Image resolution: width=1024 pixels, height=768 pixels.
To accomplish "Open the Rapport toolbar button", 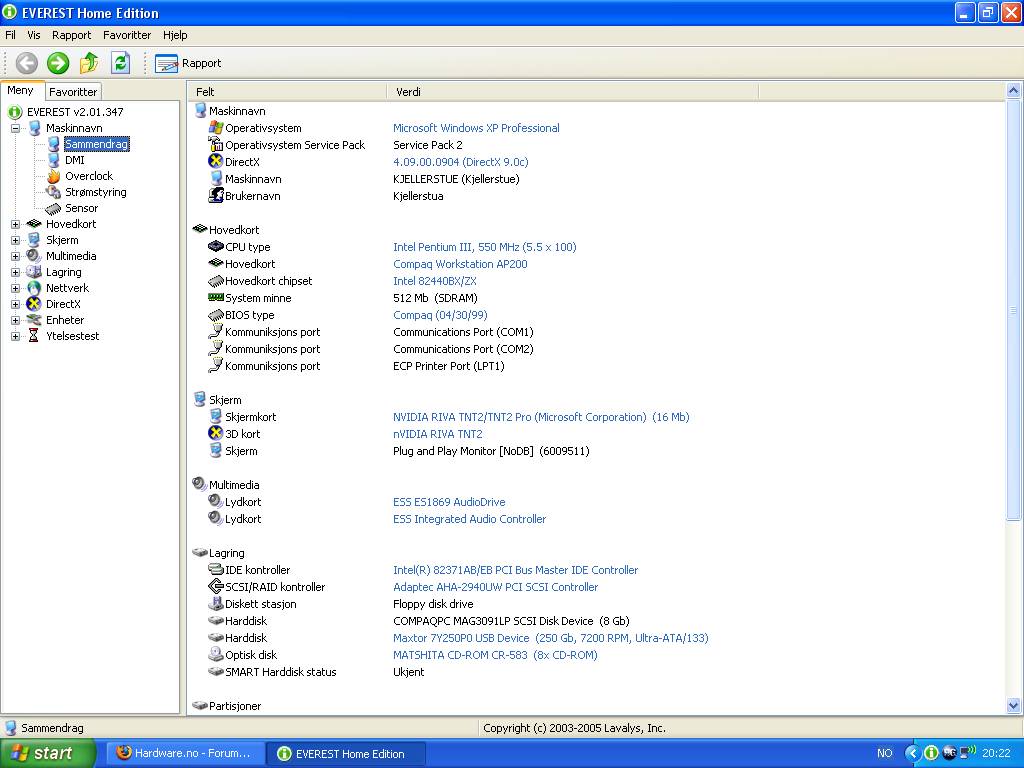I will (x=188, y=63).
